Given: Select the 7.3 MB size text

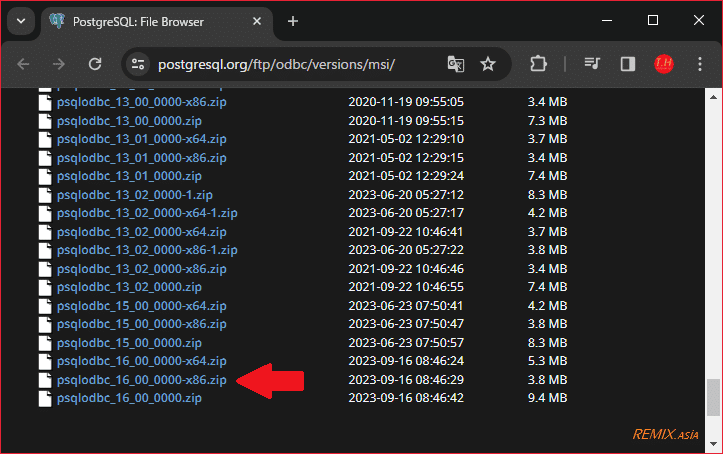Looking at the screenshot, I should coord(547,121).
